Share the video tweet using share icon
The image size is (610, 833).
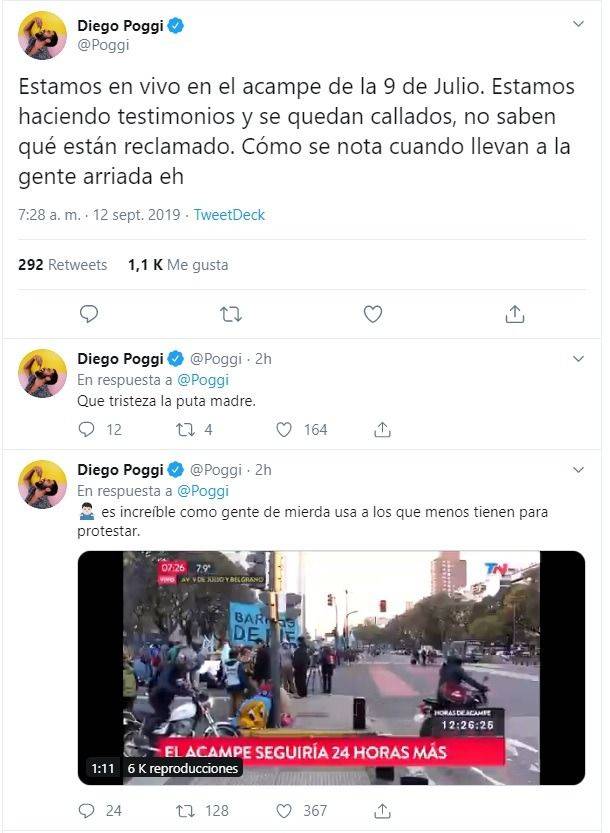coord(382,811)
